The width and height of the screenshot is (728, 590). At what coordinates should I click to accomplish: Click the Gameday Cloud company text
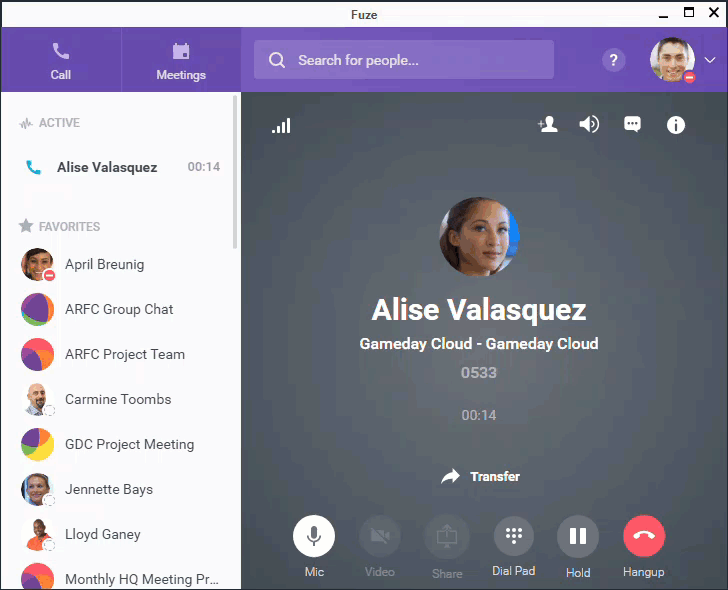click(x=479, y=344)
